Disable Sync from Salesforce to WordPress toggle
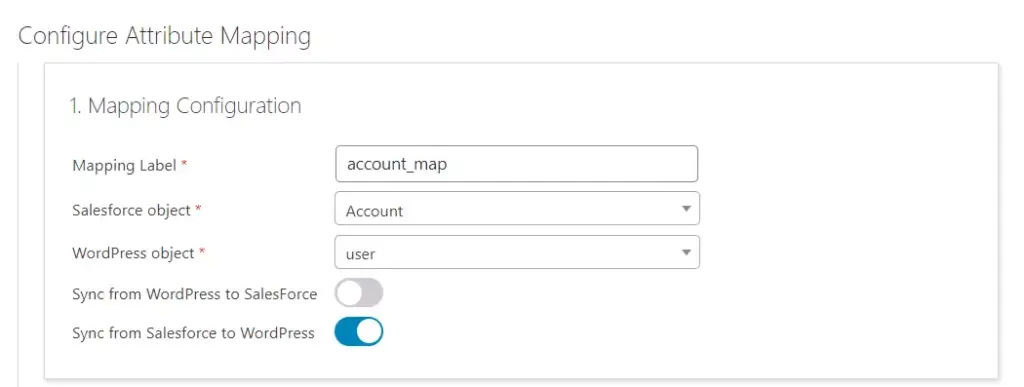 (359, 332)
